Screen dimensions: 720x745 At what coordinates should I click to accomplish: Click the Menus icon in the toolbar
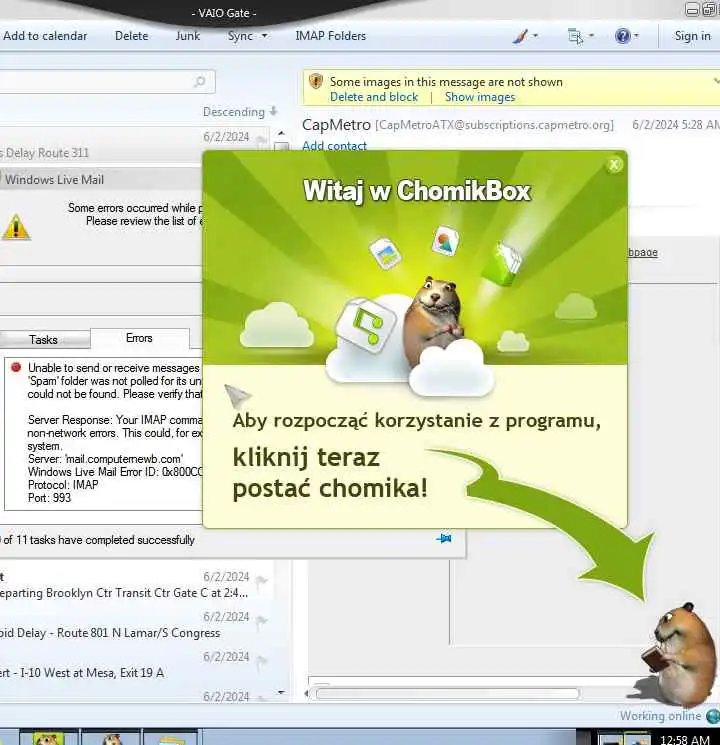click(x=576, y=36)
